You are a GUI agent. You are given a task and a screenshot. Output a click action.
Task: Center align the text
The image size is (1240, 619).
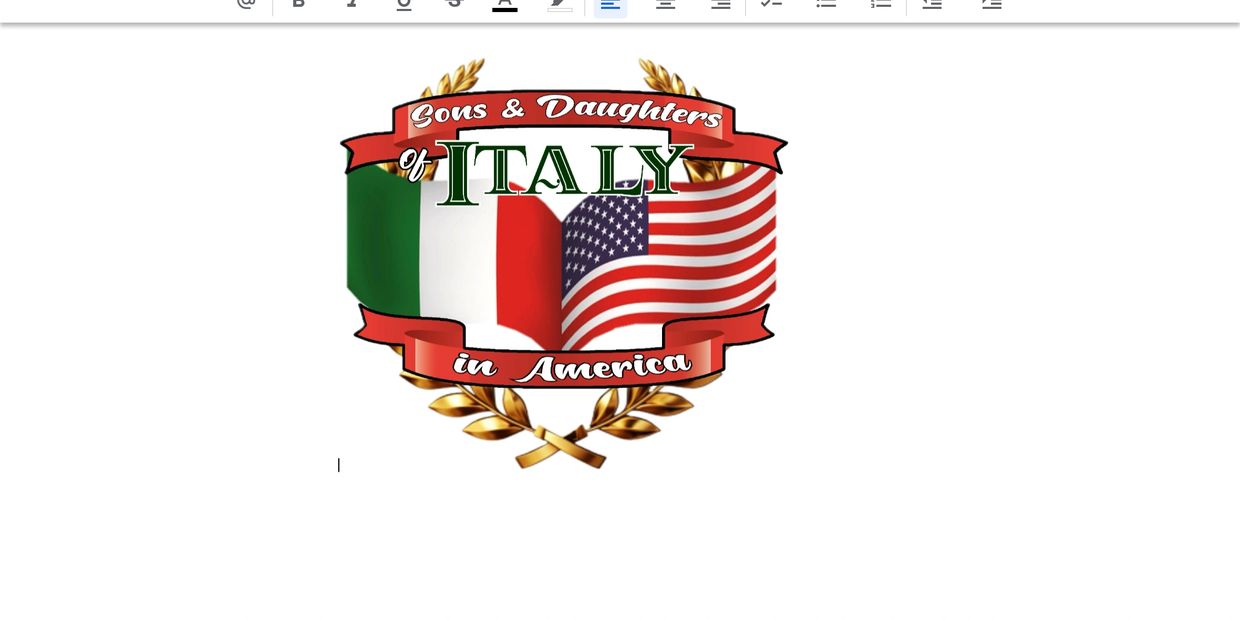coord(665,4)
